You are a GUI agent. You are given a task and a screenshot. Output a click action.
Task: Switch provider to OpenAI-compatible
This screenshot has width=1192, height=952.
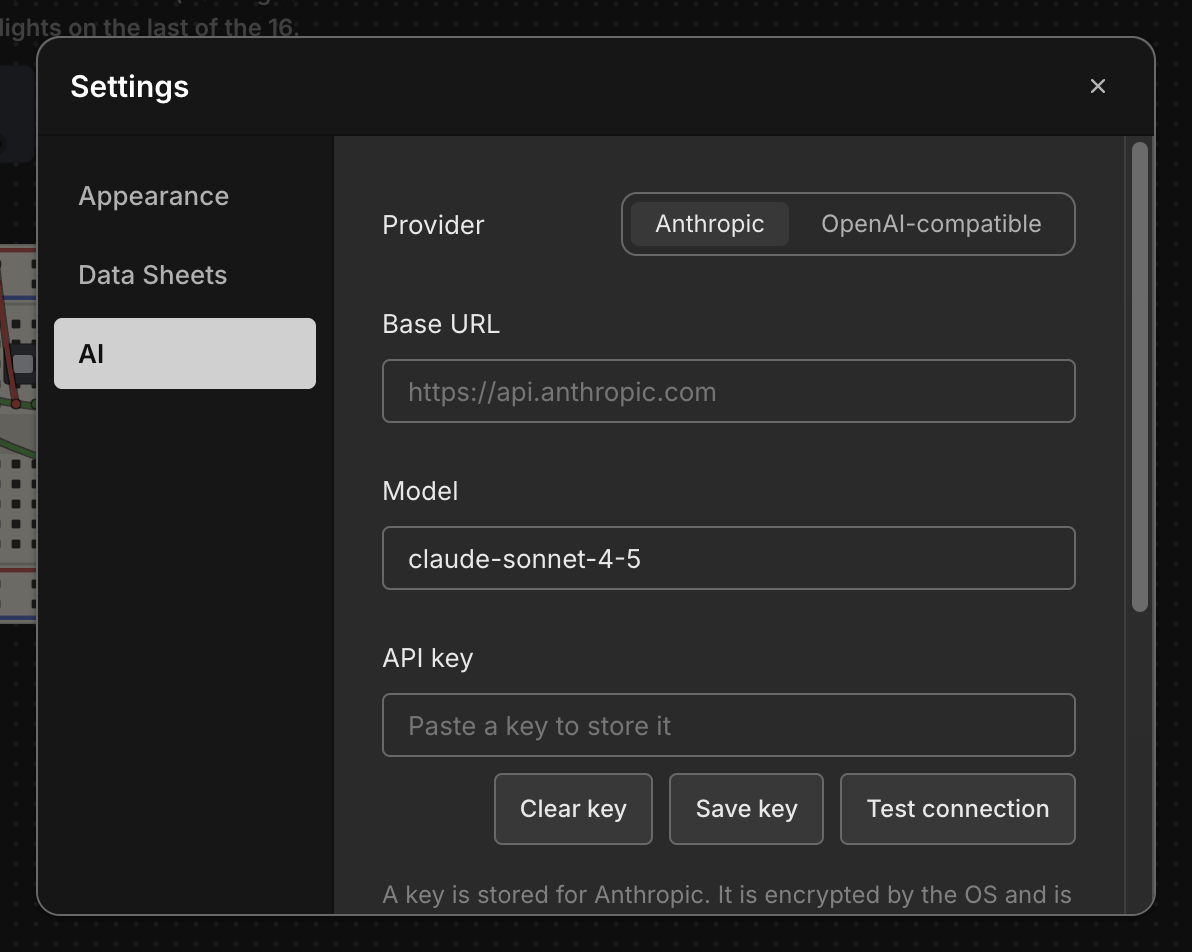930,224
